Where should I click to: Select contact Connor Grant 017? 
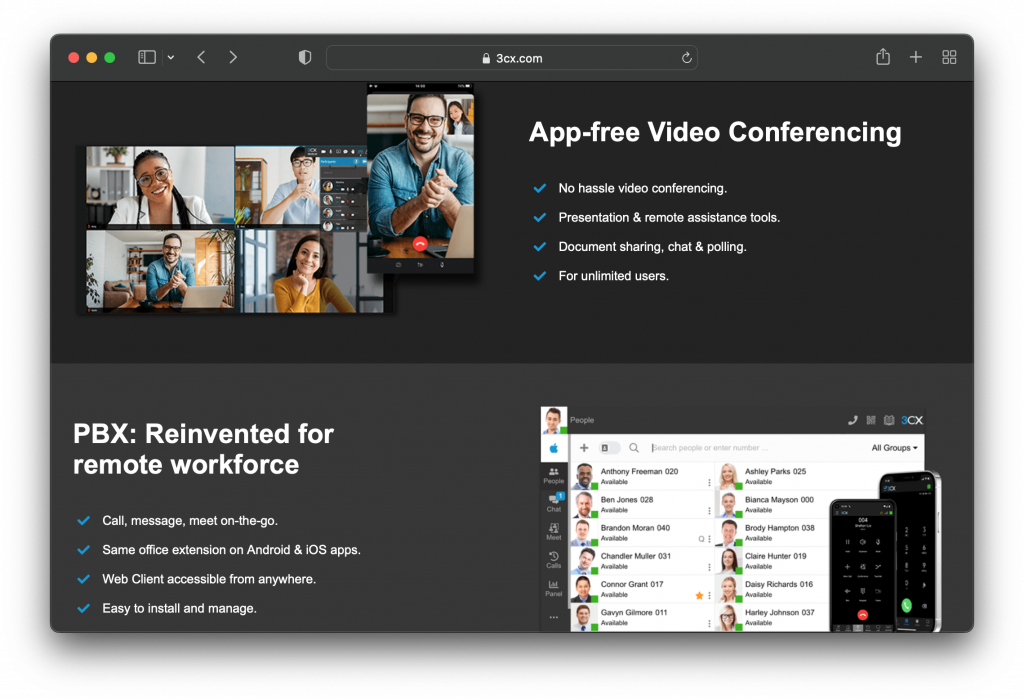pos(643,588)
